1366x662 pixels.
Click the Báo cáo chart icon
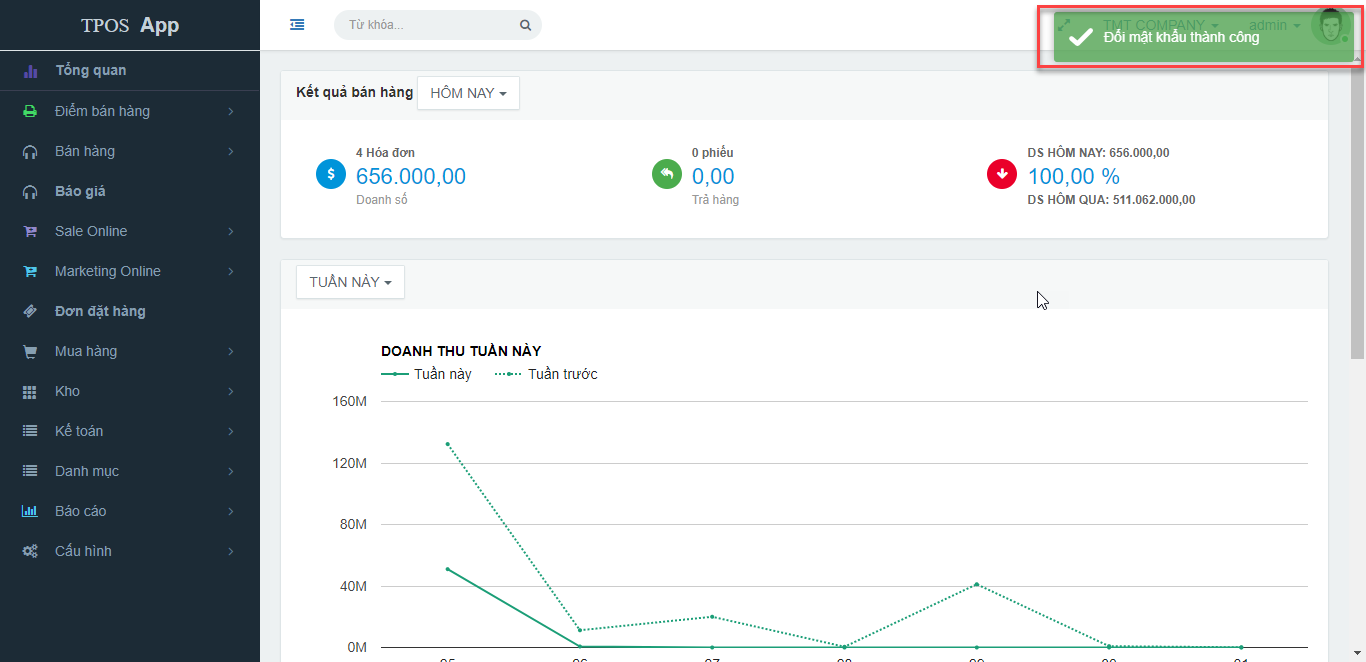pos(30,511)
